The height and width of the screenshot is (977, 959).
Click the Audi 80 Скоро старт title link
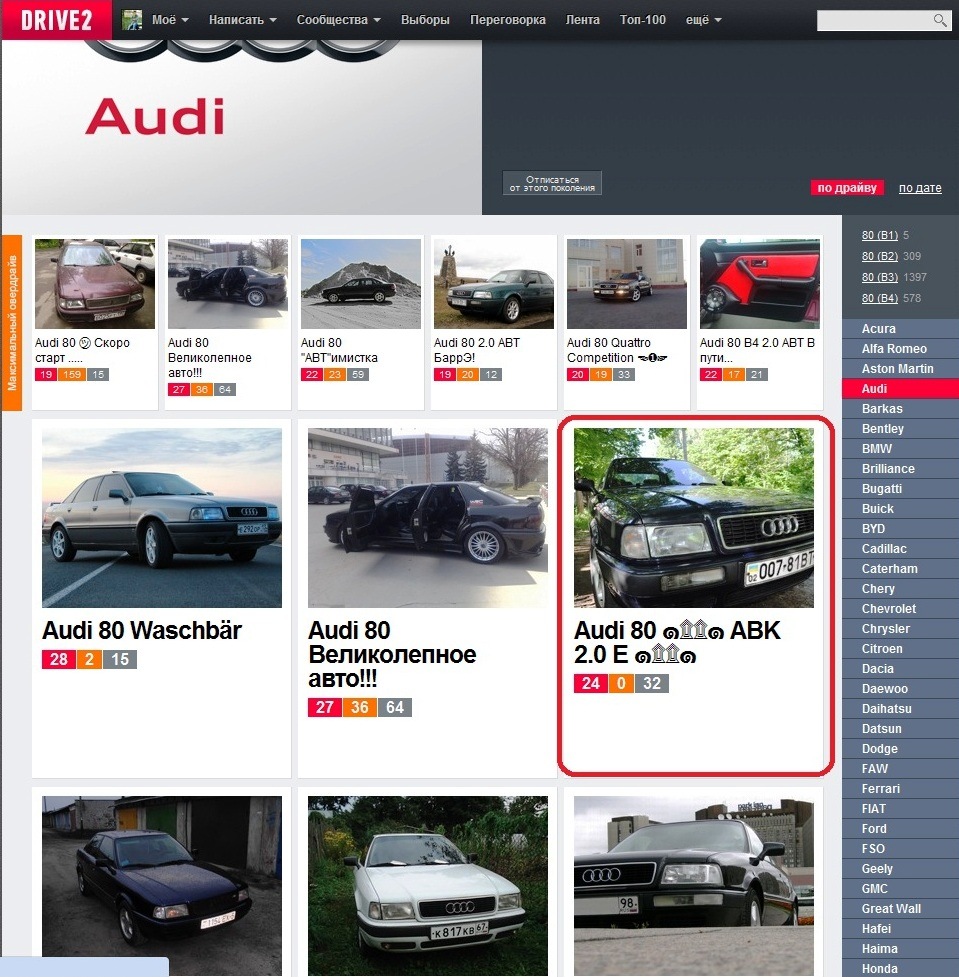pyautogui.click(x=82, y=350)
